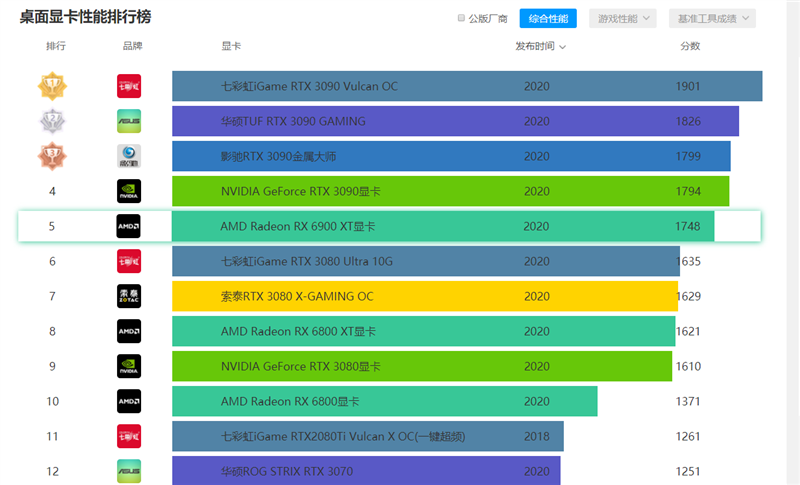Click the 桌面显卡性能排行榜 page title
Image resolution: width=800 pixels, height=485 pixels.
pos(85,17)
